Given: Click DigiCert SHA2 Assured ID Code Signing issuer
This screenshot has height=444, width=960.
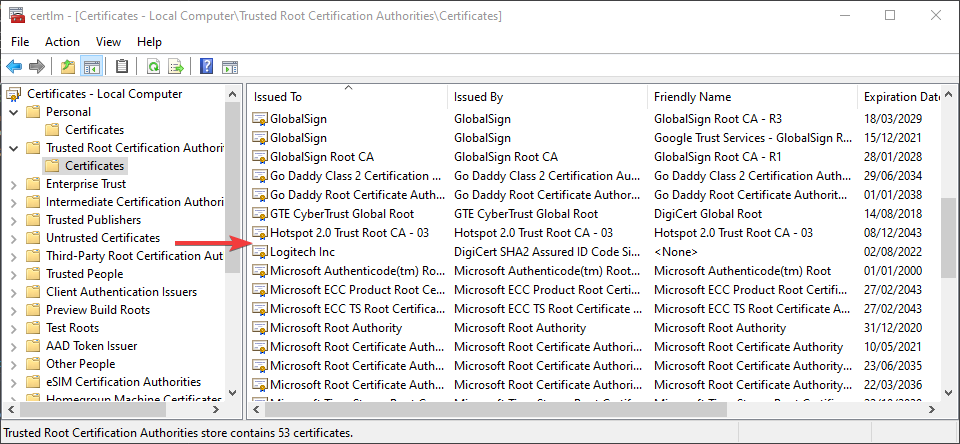Looking at the screenshot, I should point(547,252).
